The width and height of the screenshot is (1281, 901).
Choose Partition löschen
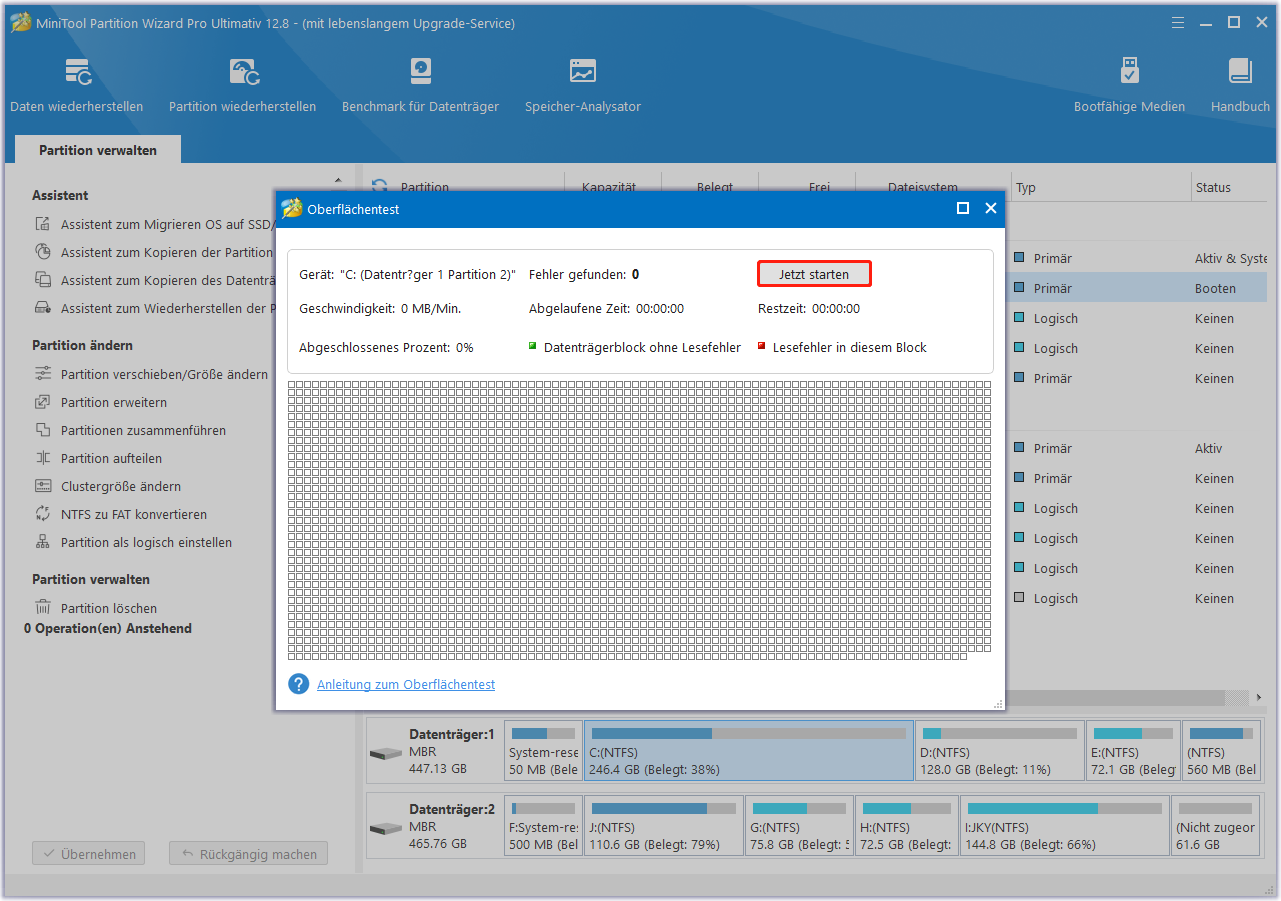96,608
